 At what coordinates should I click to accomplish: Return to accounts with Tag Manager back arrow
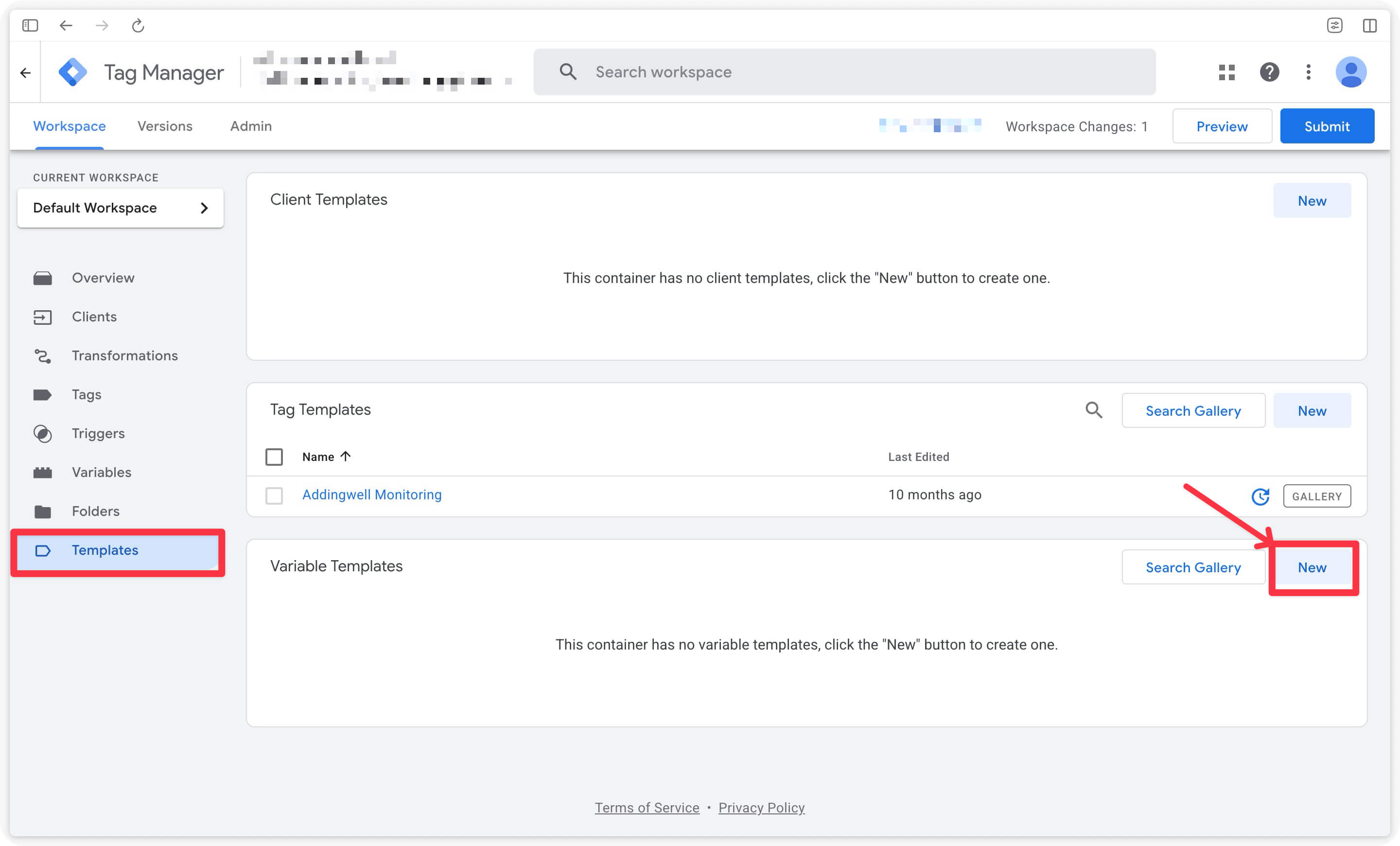[x=25, y=73]
